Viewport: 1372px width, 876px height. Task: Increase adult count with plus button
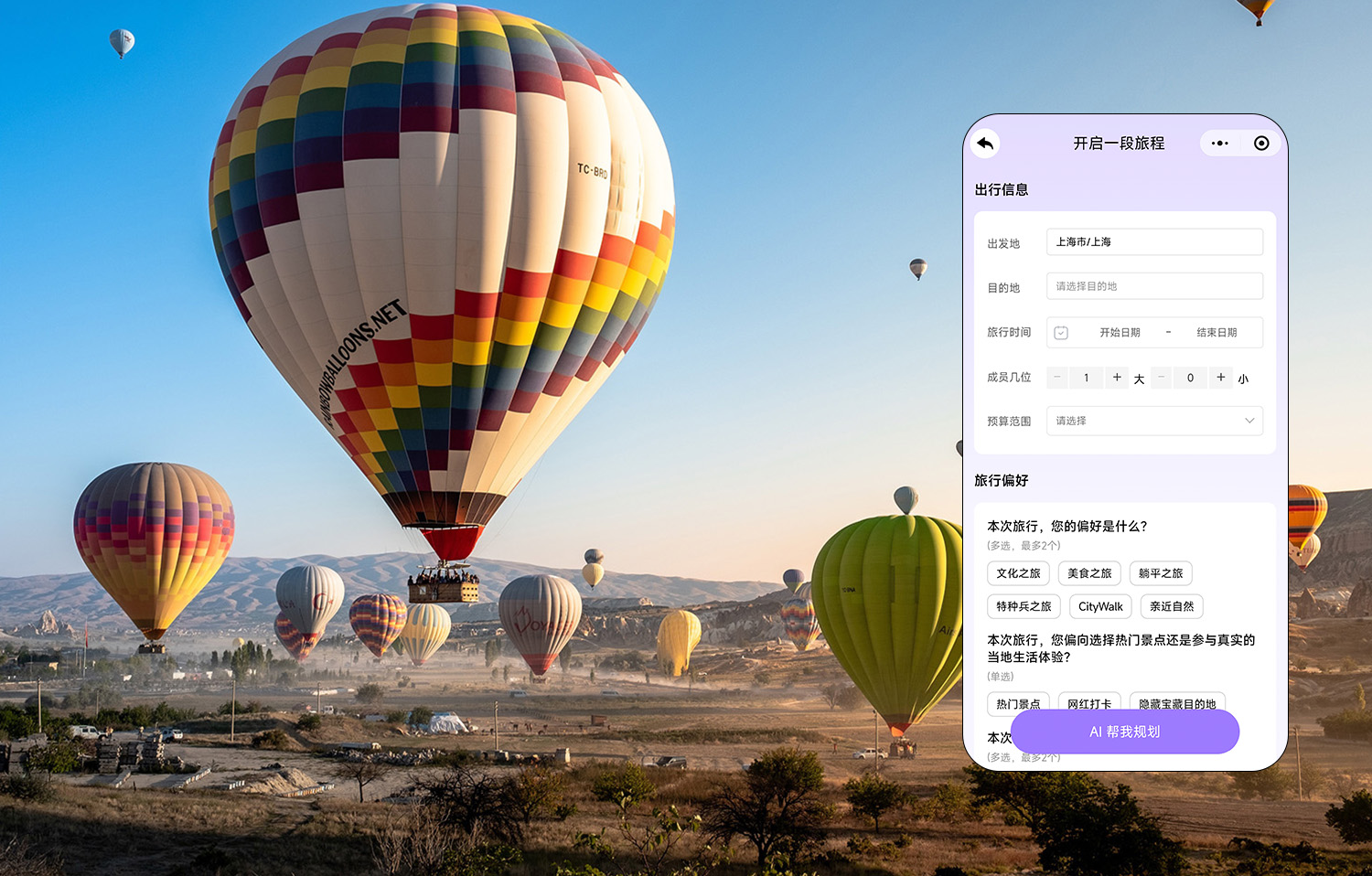pyautogui.click(x=1117, y=378)
